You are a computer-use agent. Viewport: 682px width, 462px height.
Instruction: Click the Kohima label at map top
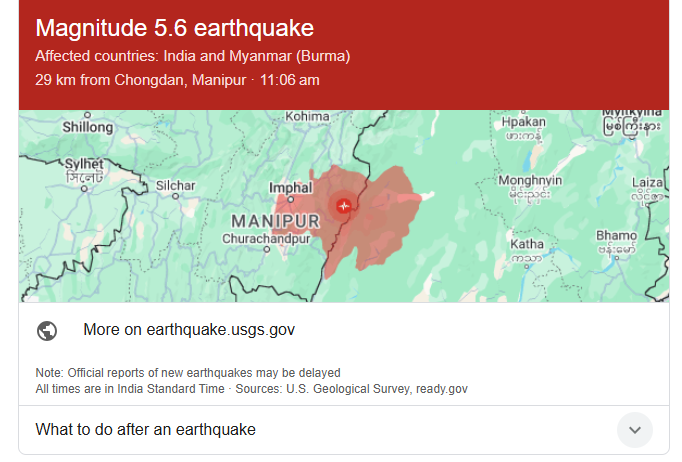307,117
